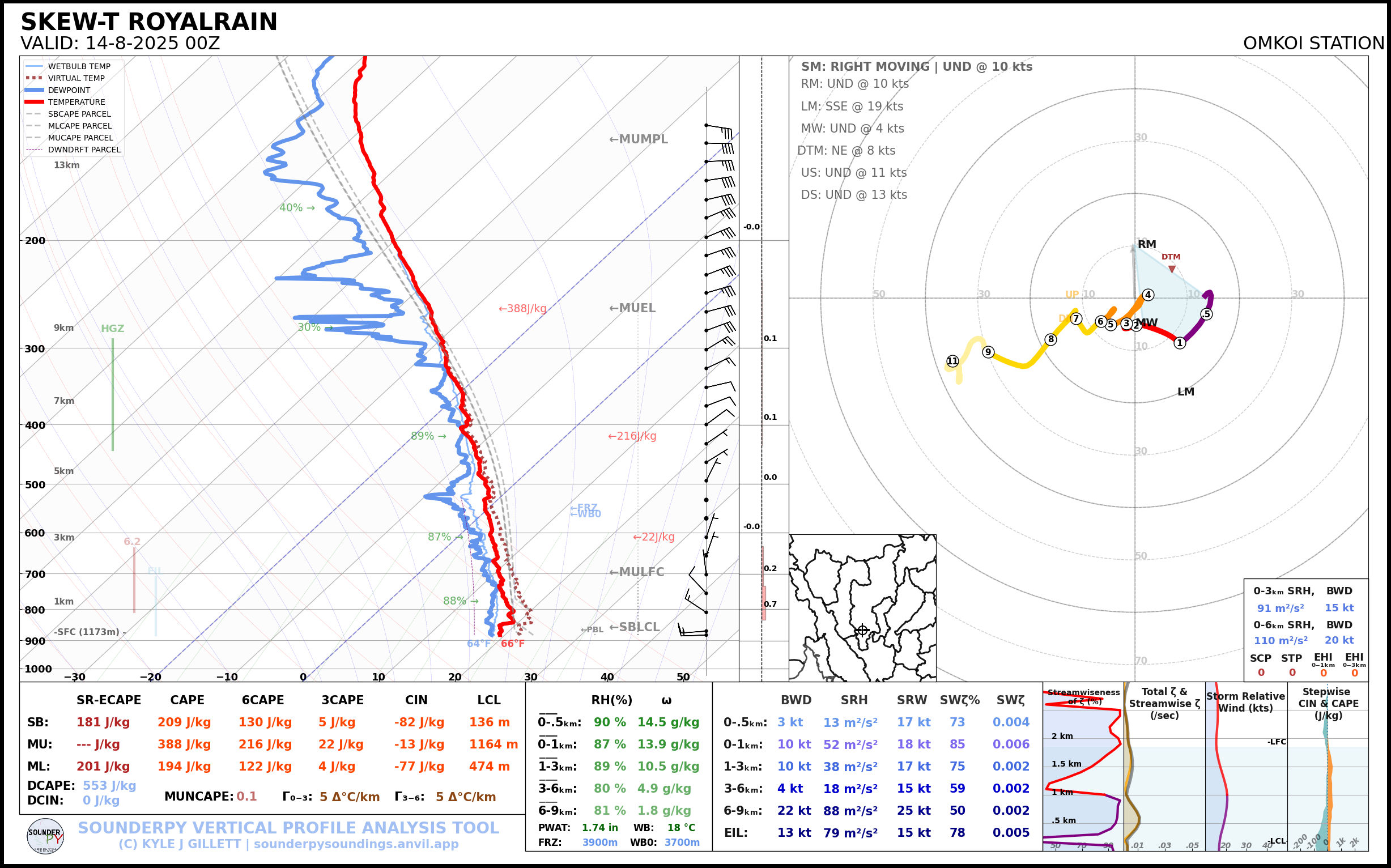Click the DTM triangle marker on hodograph
Viewport: 1391px width, 868px height.
click(1172, 269)
